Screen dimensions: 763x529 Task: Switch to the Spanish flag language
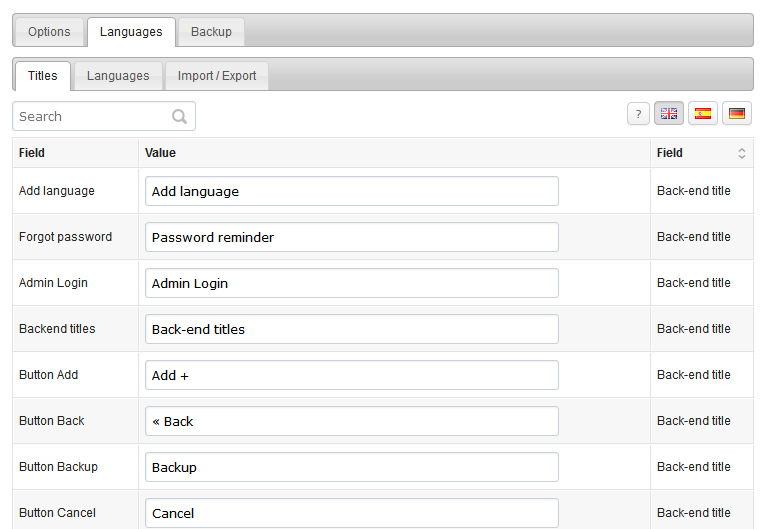click(x=703, y=114)
